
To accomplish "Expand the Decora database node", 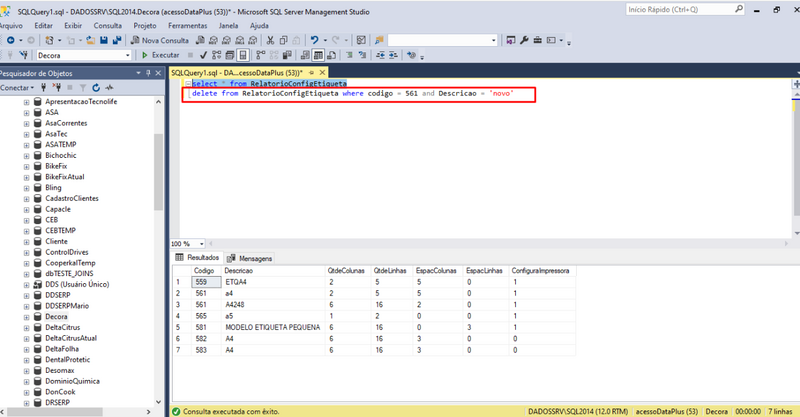I will 27,317.
